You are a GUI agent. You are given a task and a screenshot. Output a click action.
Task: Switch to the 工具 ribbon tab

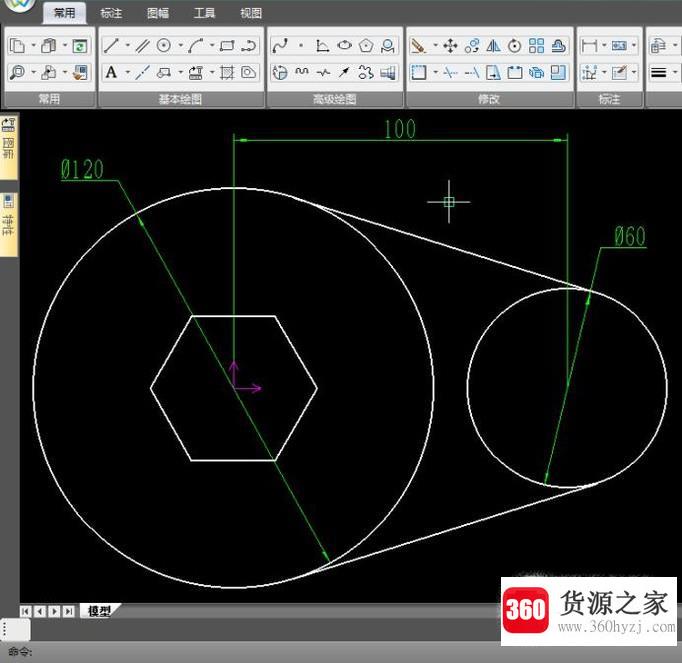point(204,13)
